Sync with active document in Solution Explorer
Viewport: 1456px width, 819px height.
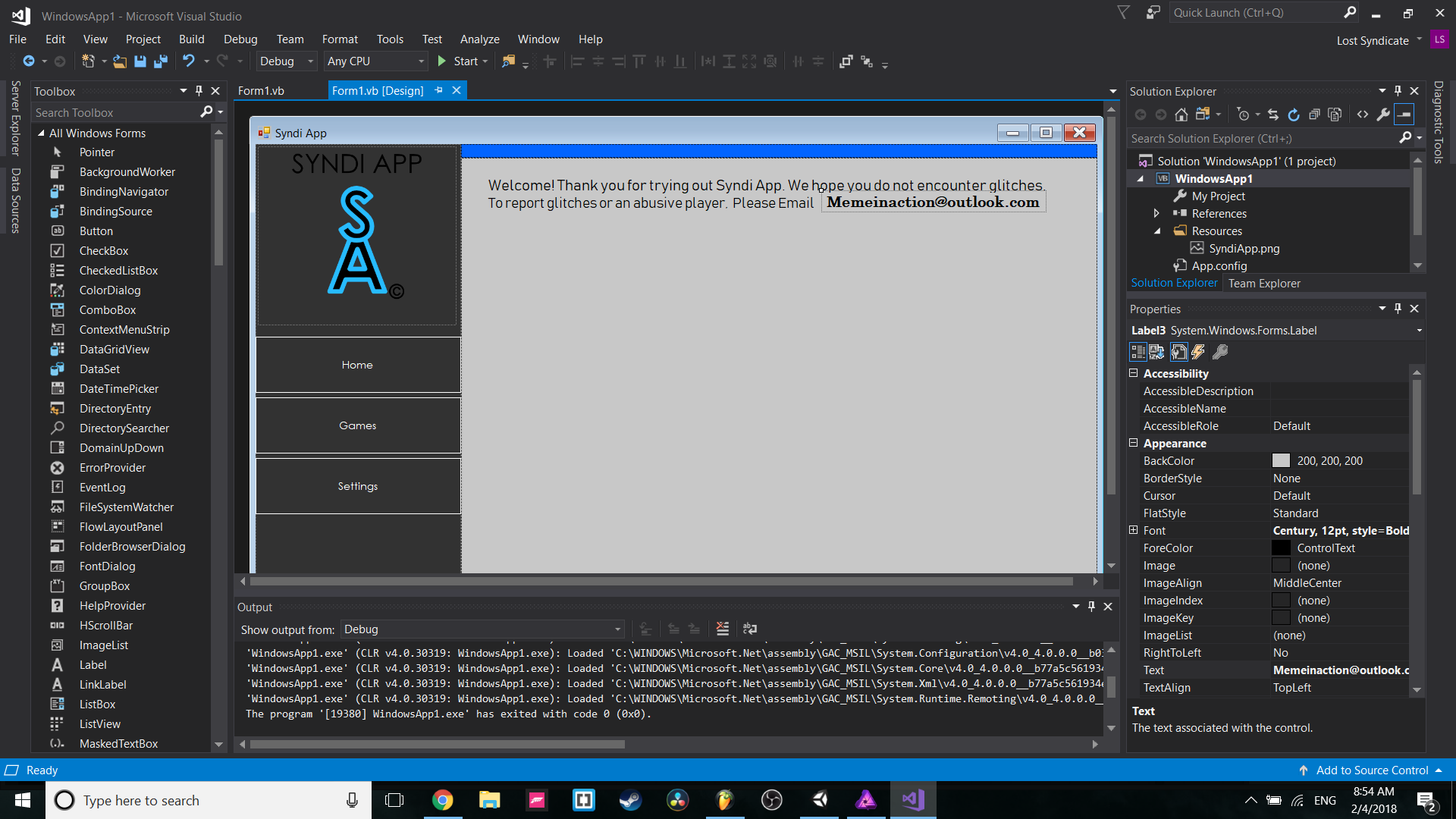click(1273, 115)
